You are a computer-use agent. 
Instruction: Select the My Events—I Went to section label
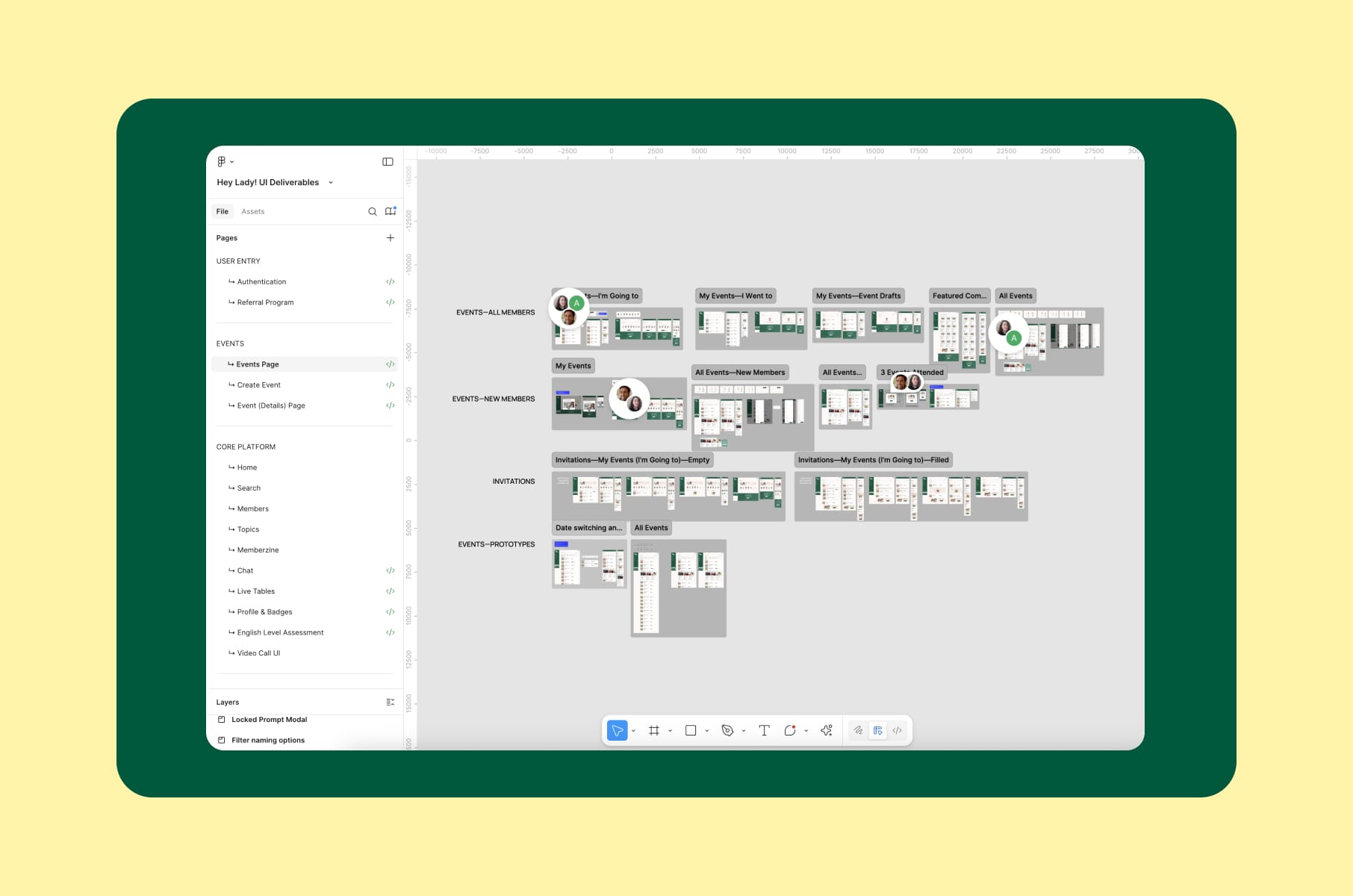[x=735, y=296]
